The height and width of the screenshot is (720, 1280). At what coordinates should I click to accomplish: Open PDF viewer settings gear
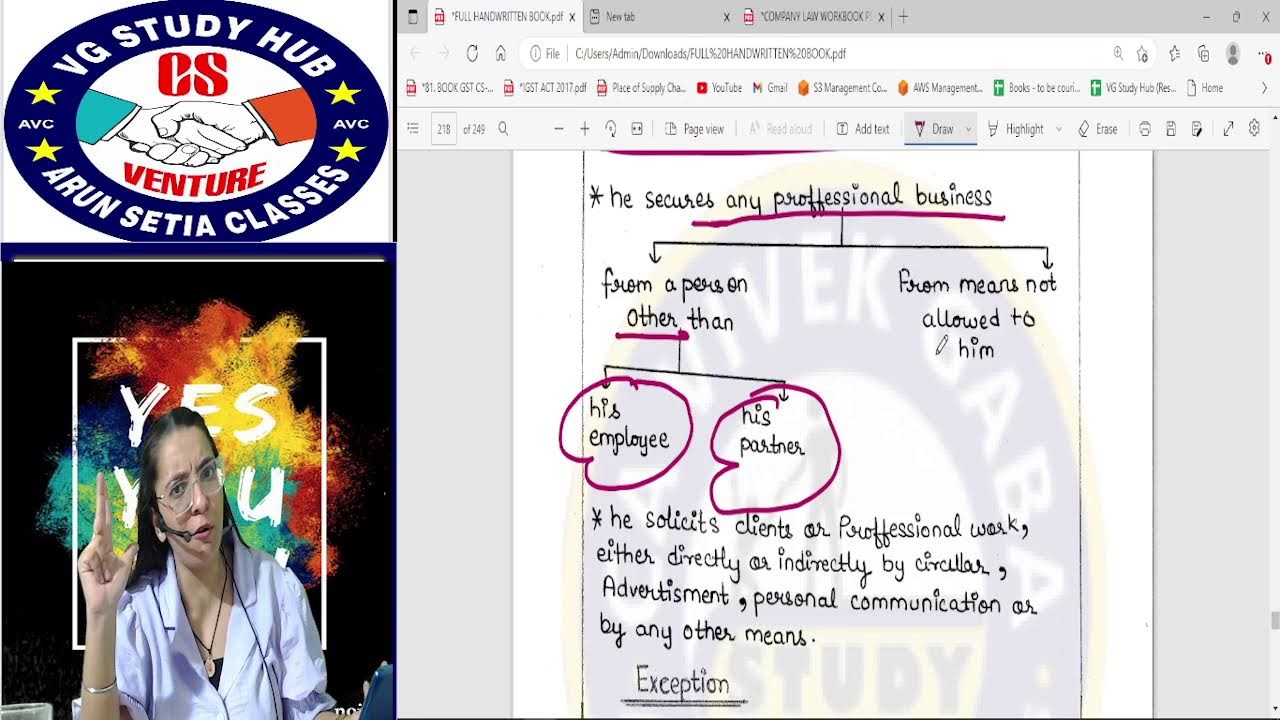coord(1254,129)
